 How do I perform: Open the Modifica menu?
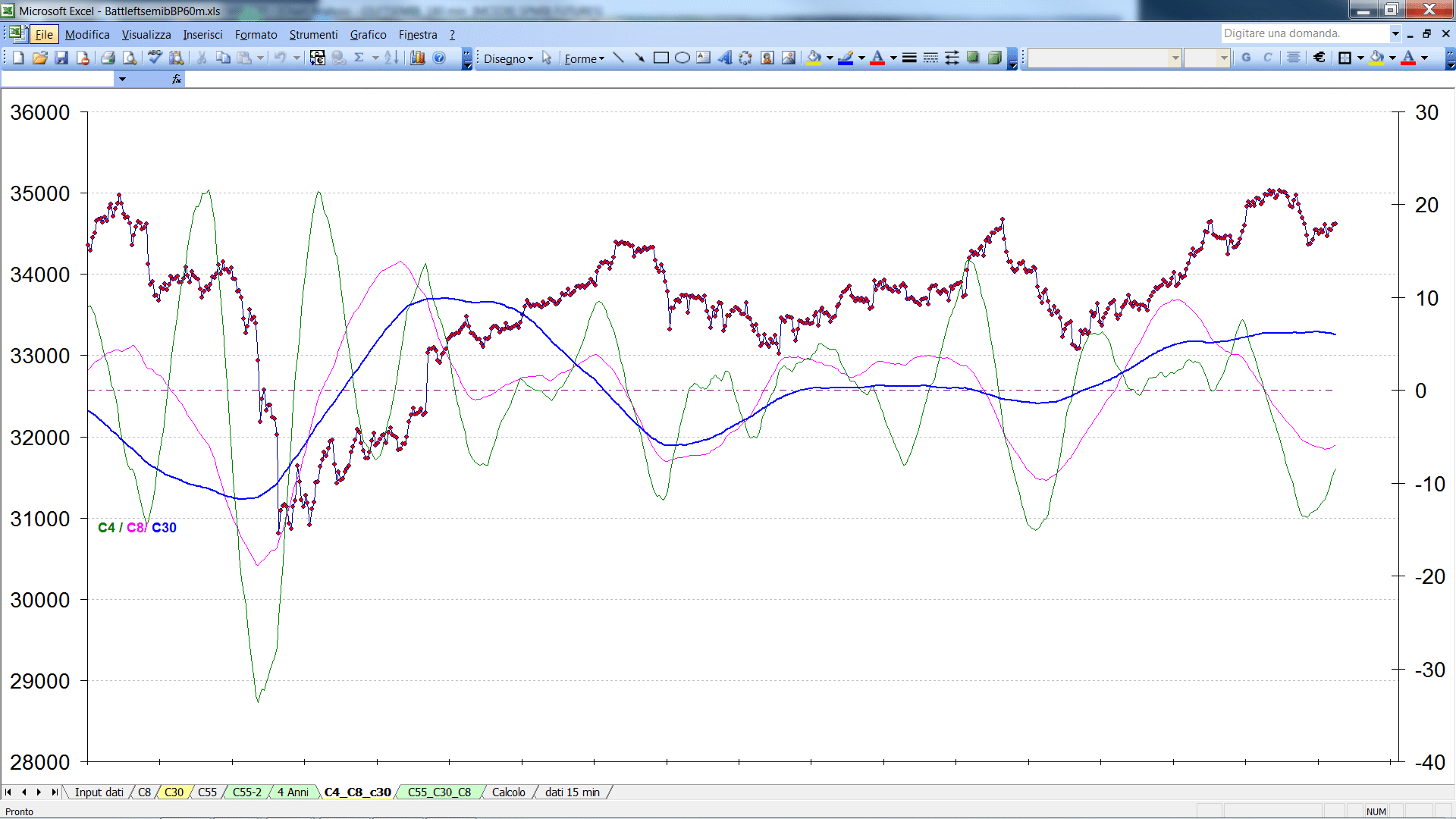point(87,34)
